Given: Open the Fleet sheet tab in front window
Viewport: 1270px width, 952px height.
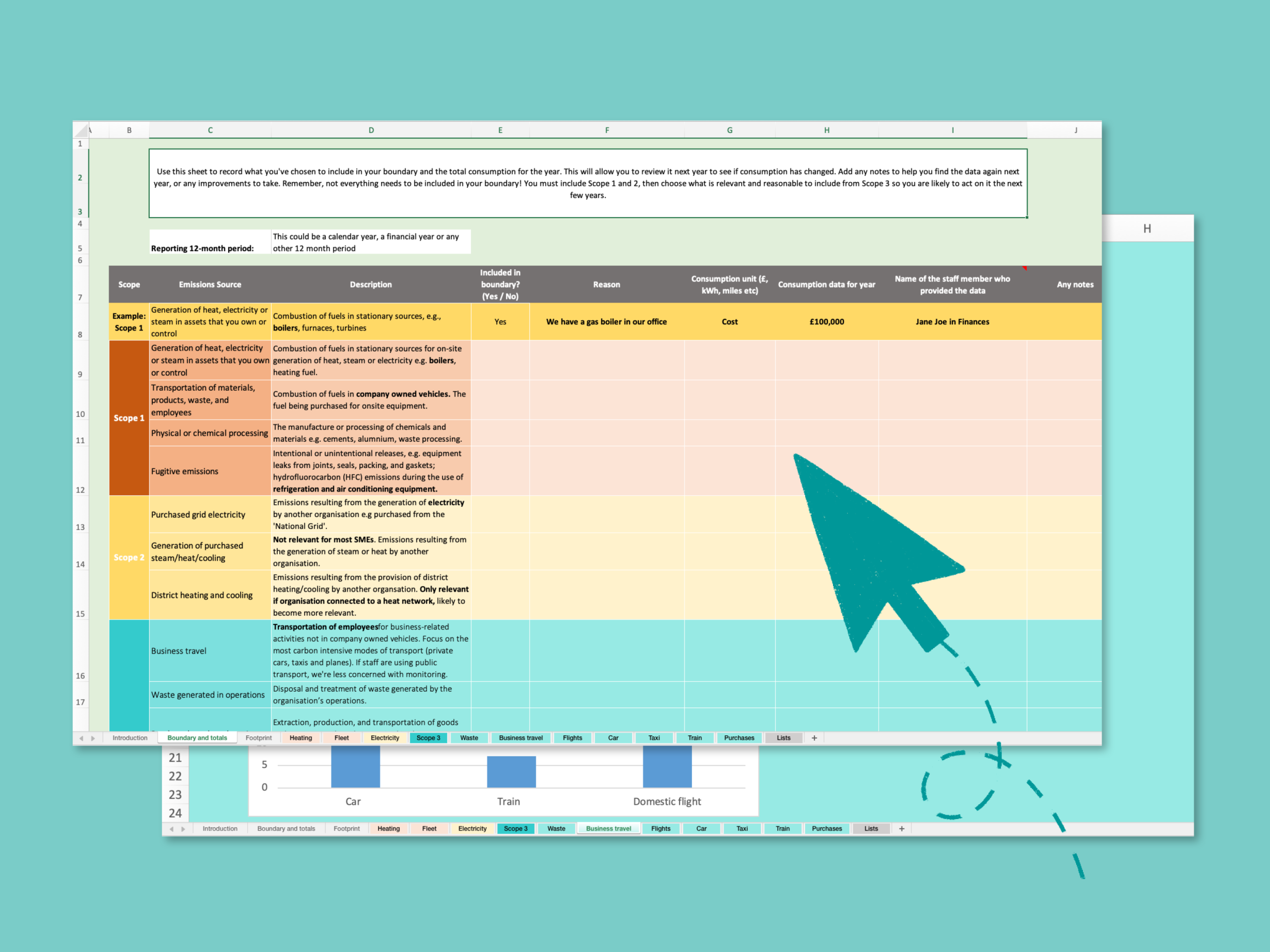Looking at the screenshot, I should (x=342, y=738).
